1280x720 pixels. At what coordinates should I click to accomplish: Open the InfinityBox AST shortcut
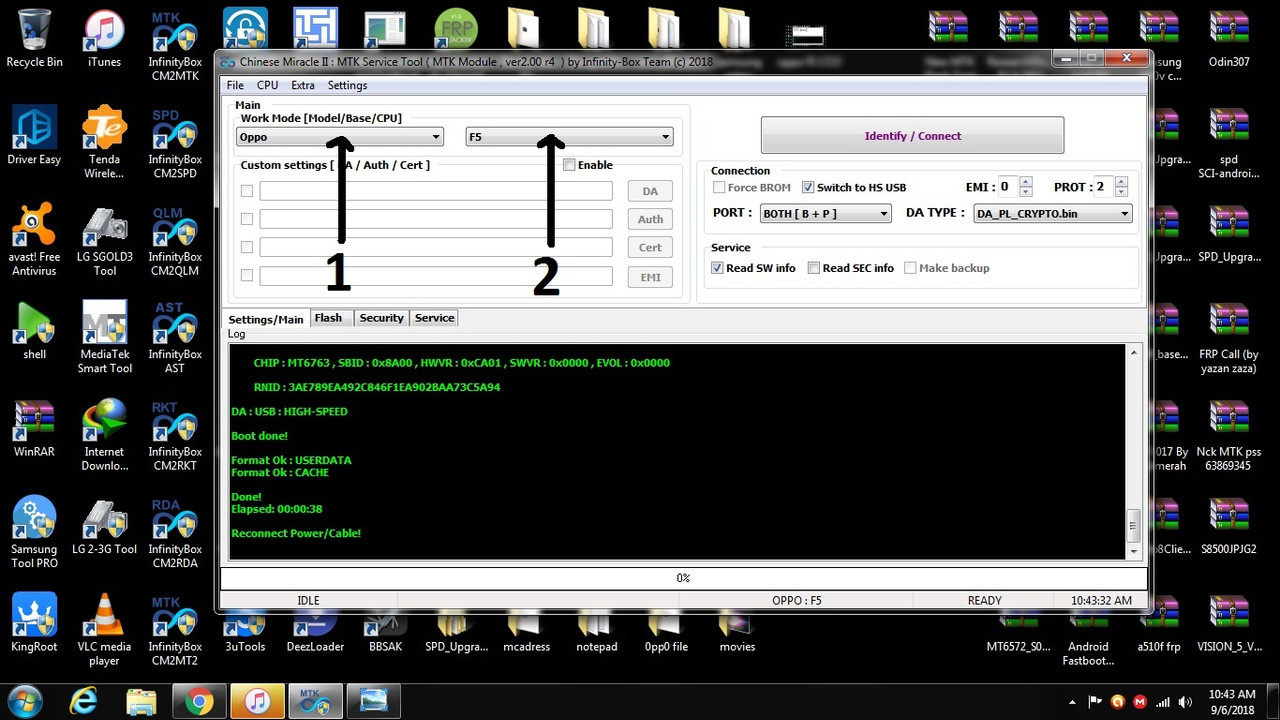[x=175, y=337]
